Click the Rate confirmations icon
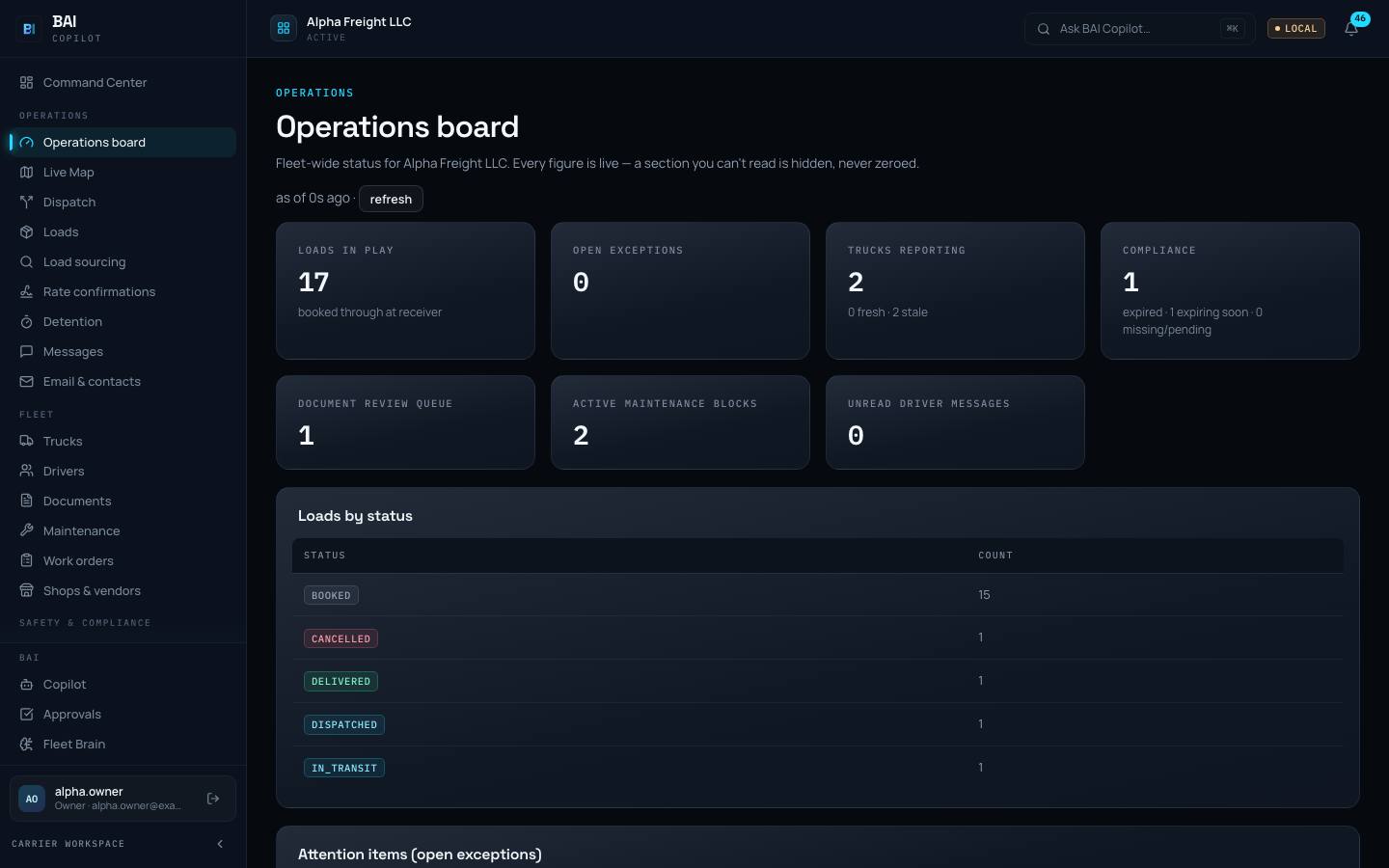1389x868 pixels. click(26, 292)
